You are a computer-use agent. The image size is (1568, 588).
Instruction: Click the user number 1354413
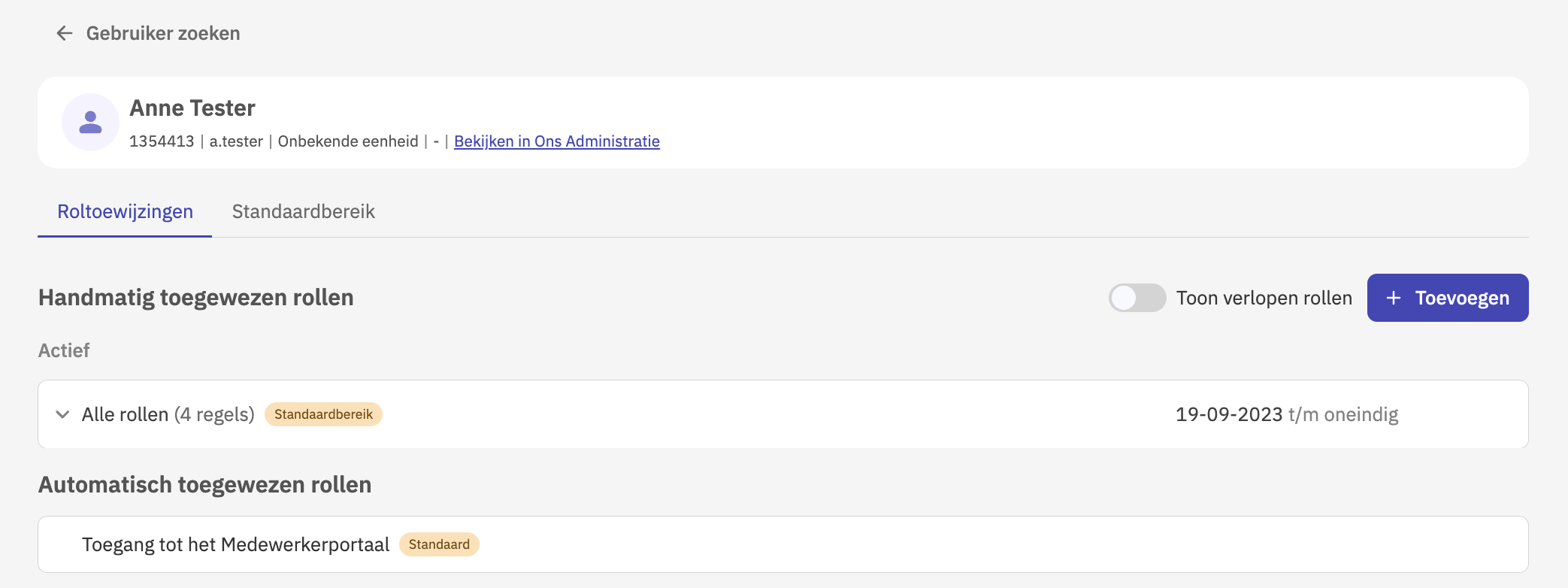pos(162,141)
